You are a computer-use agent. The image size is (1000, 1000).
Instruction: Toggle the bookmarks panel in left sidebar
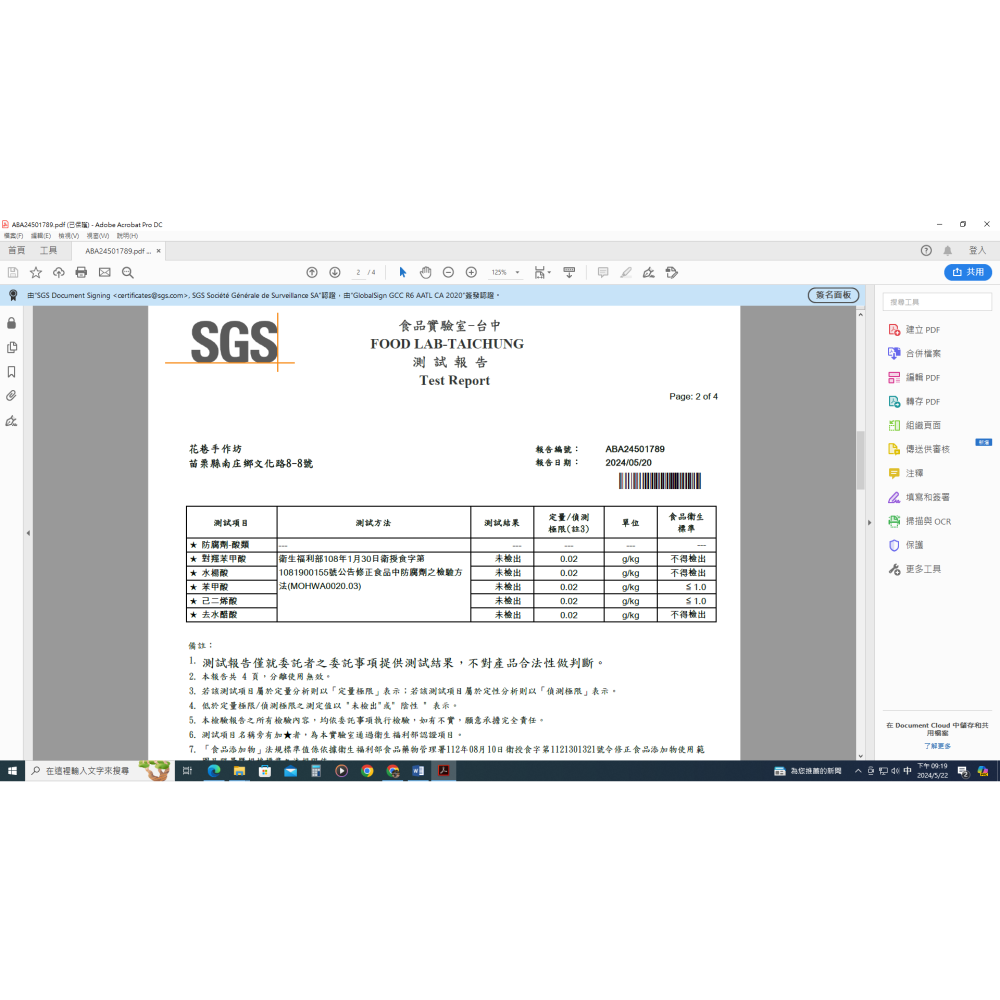click(x=11, y=372)
